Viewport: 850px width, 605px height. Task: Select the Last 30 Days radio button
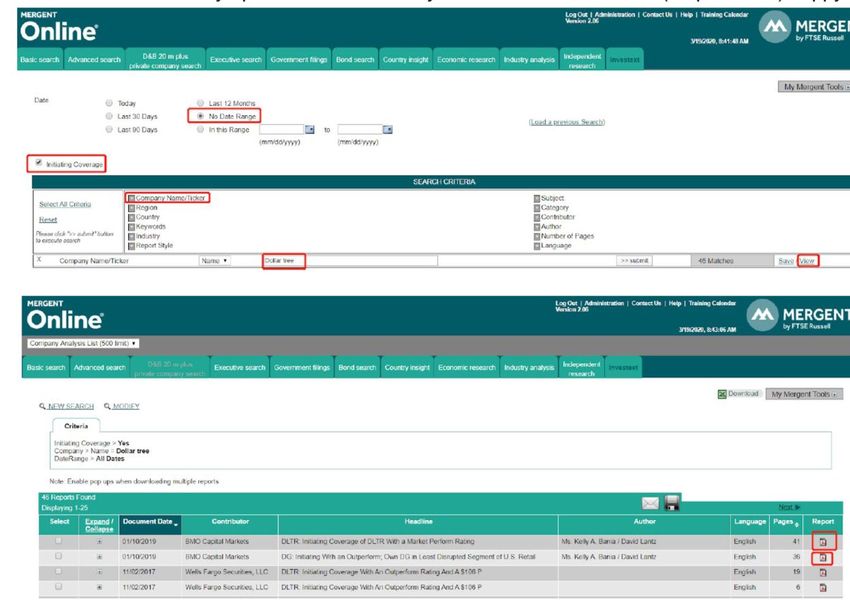click(x=109, y=116)
